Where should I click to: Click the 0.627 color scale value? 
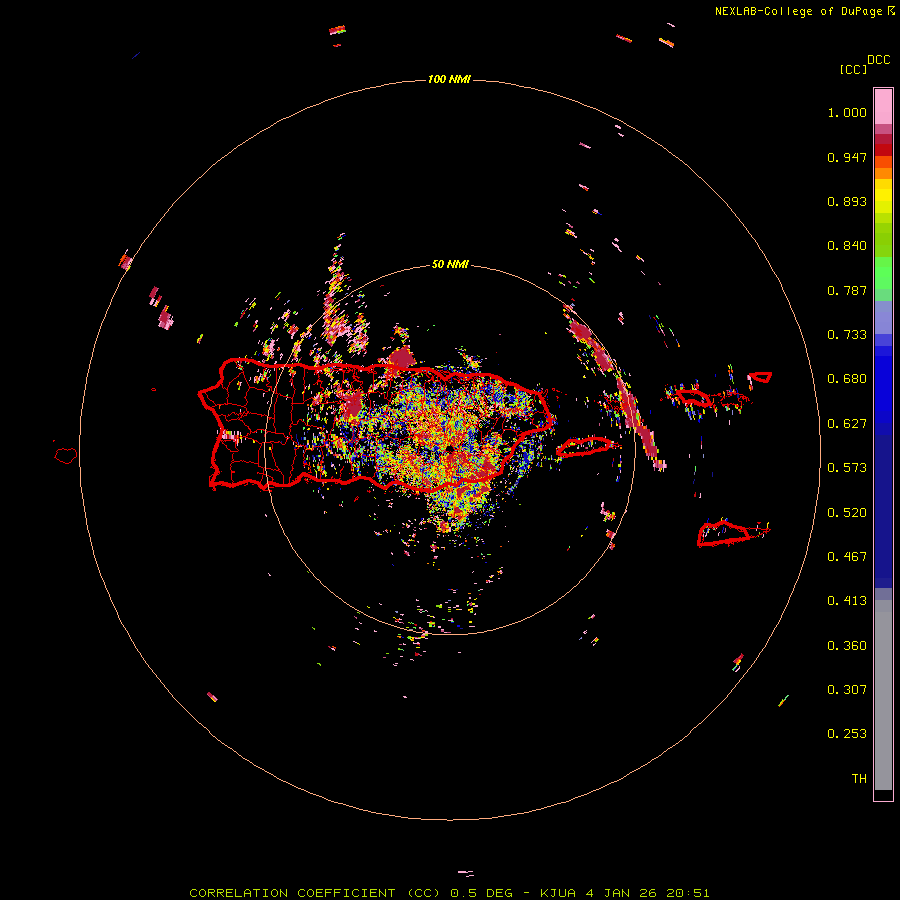[x=847, y=424]
